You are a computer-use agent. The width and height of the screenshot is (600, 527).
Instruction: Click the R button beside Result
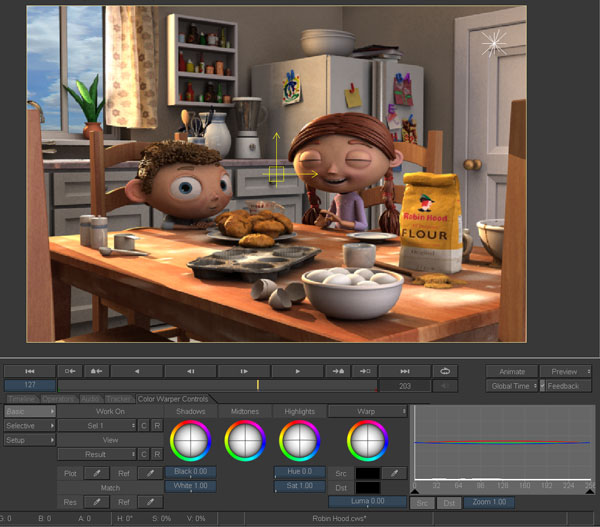pos(157,454)
